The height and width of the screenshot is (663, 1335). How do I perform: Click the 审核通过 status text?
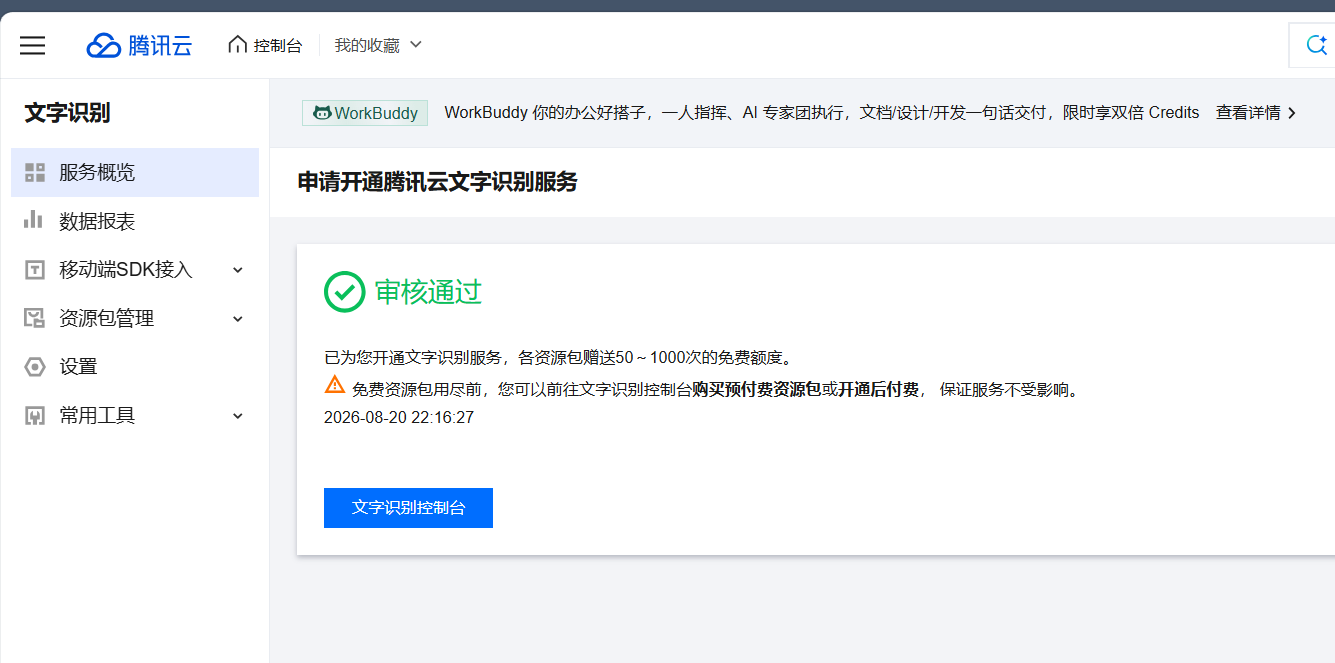pos(428,292)
